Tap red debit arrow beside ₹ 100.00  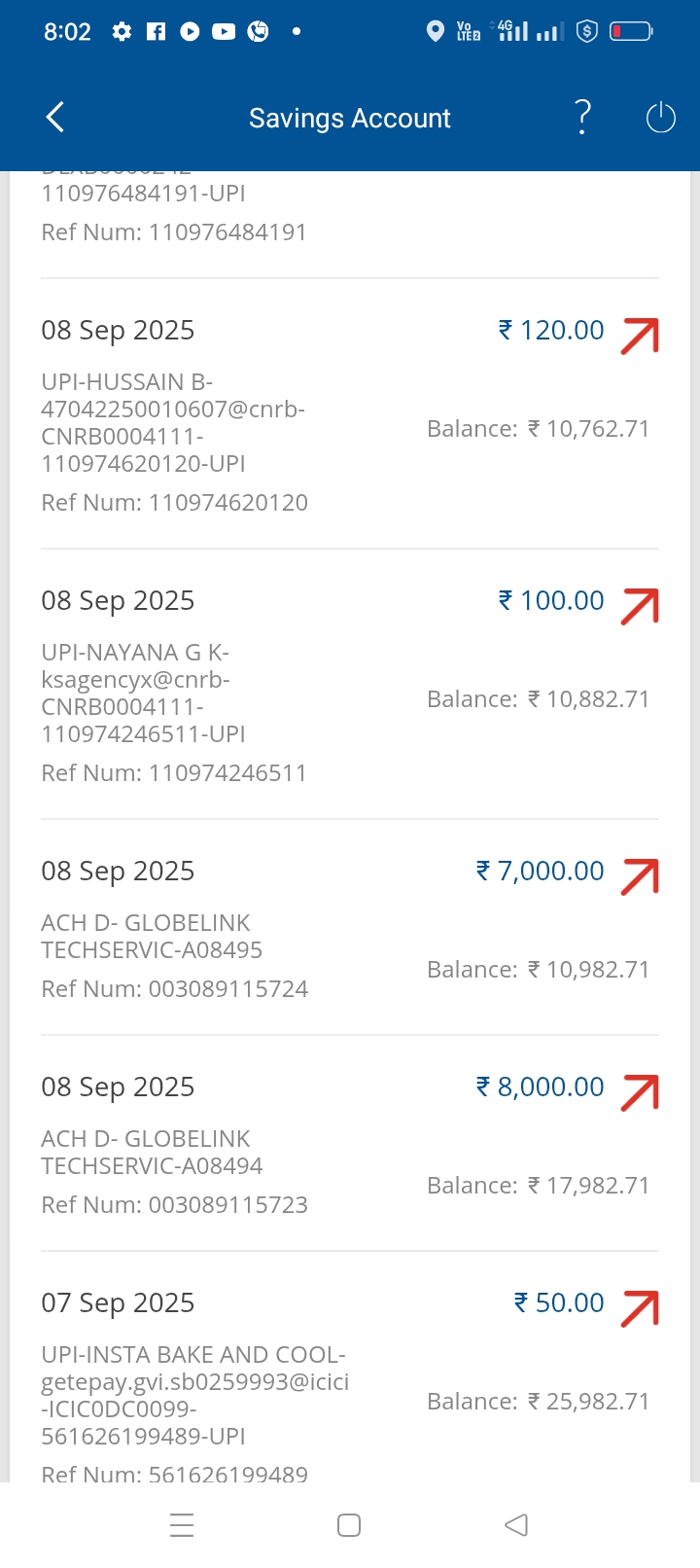click(640, 606)
